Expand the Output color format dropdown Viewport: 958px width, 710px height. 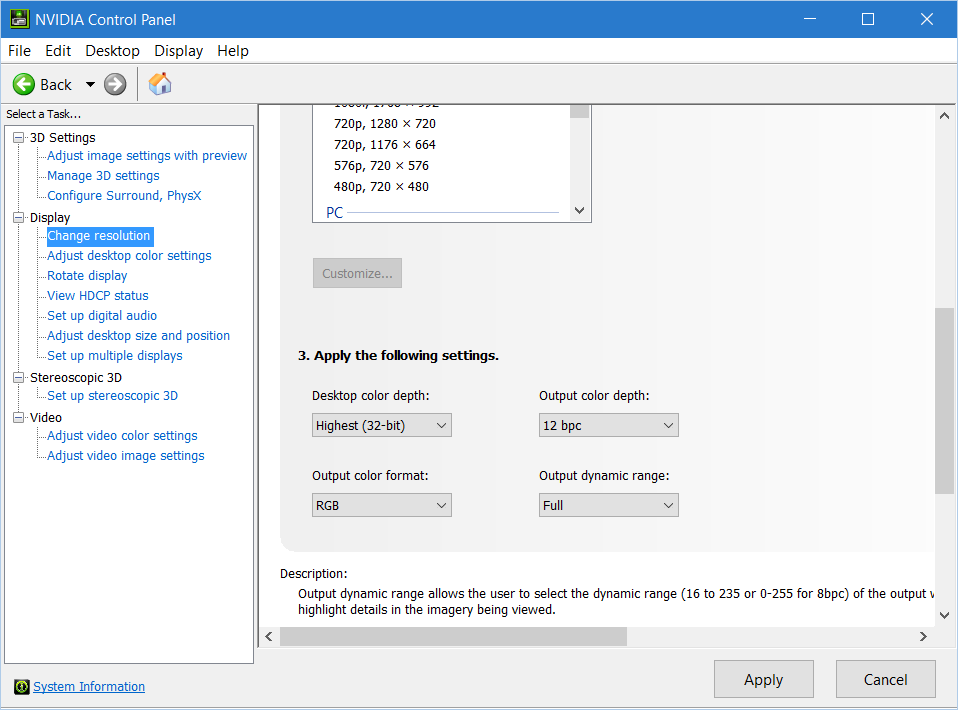coord(382,506)
